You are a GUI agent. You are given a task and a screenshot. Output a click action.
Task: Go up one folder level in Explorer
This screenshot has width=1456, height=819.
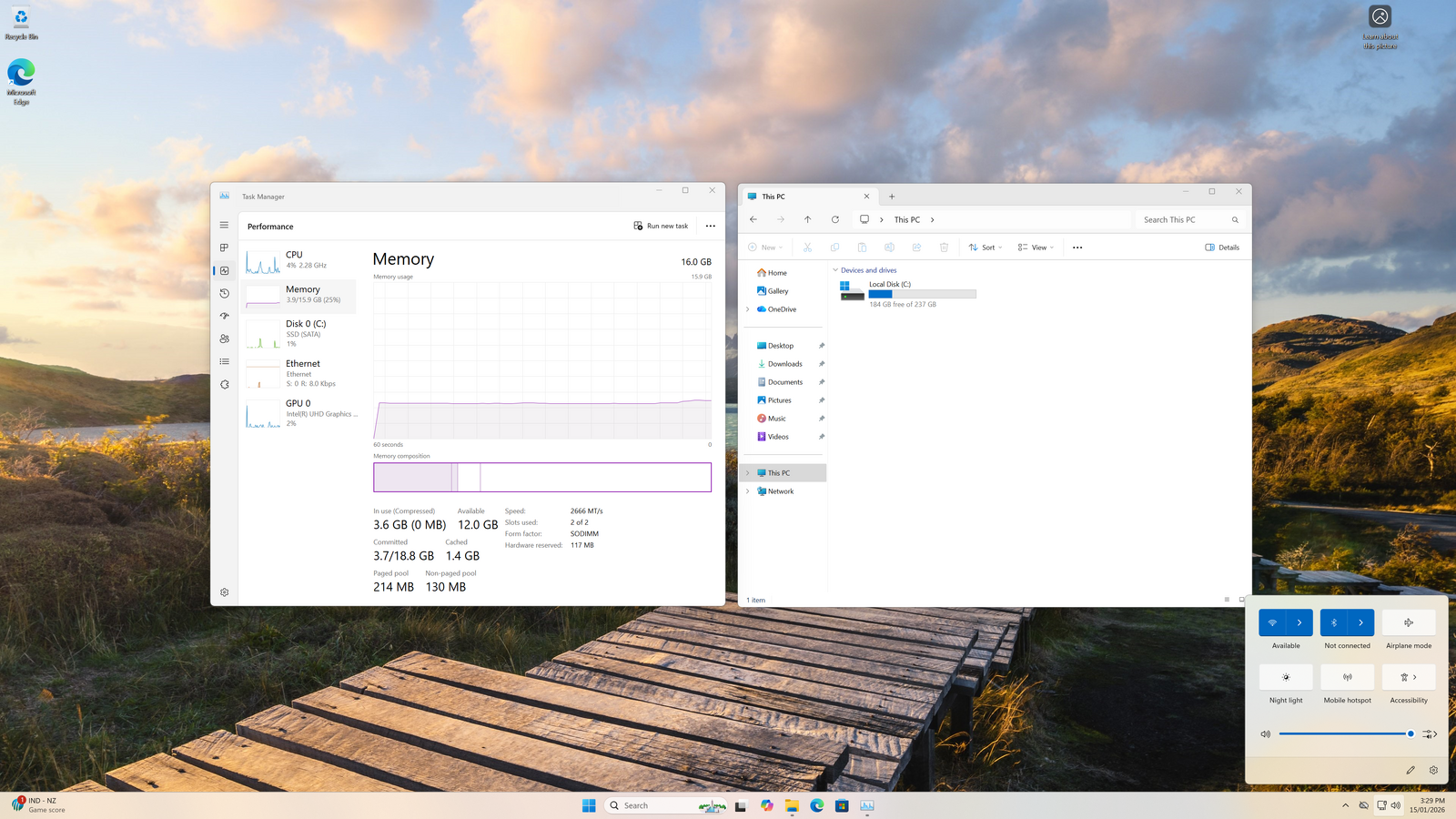[807, 219]
